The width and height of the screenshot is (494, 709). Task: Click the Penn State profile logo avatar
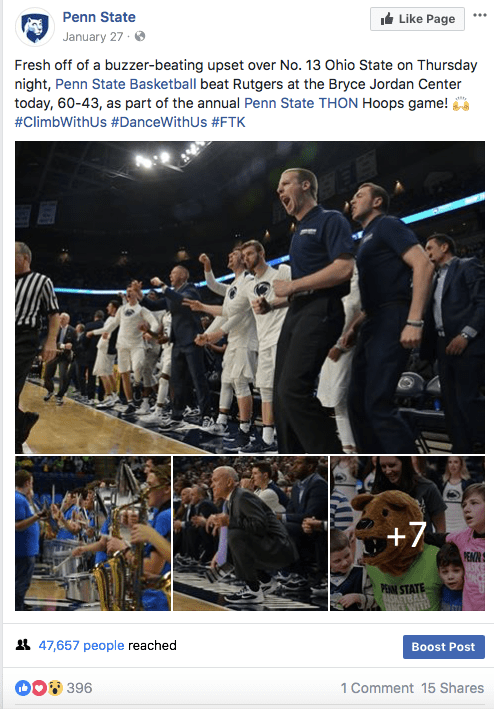coord(35,27)
